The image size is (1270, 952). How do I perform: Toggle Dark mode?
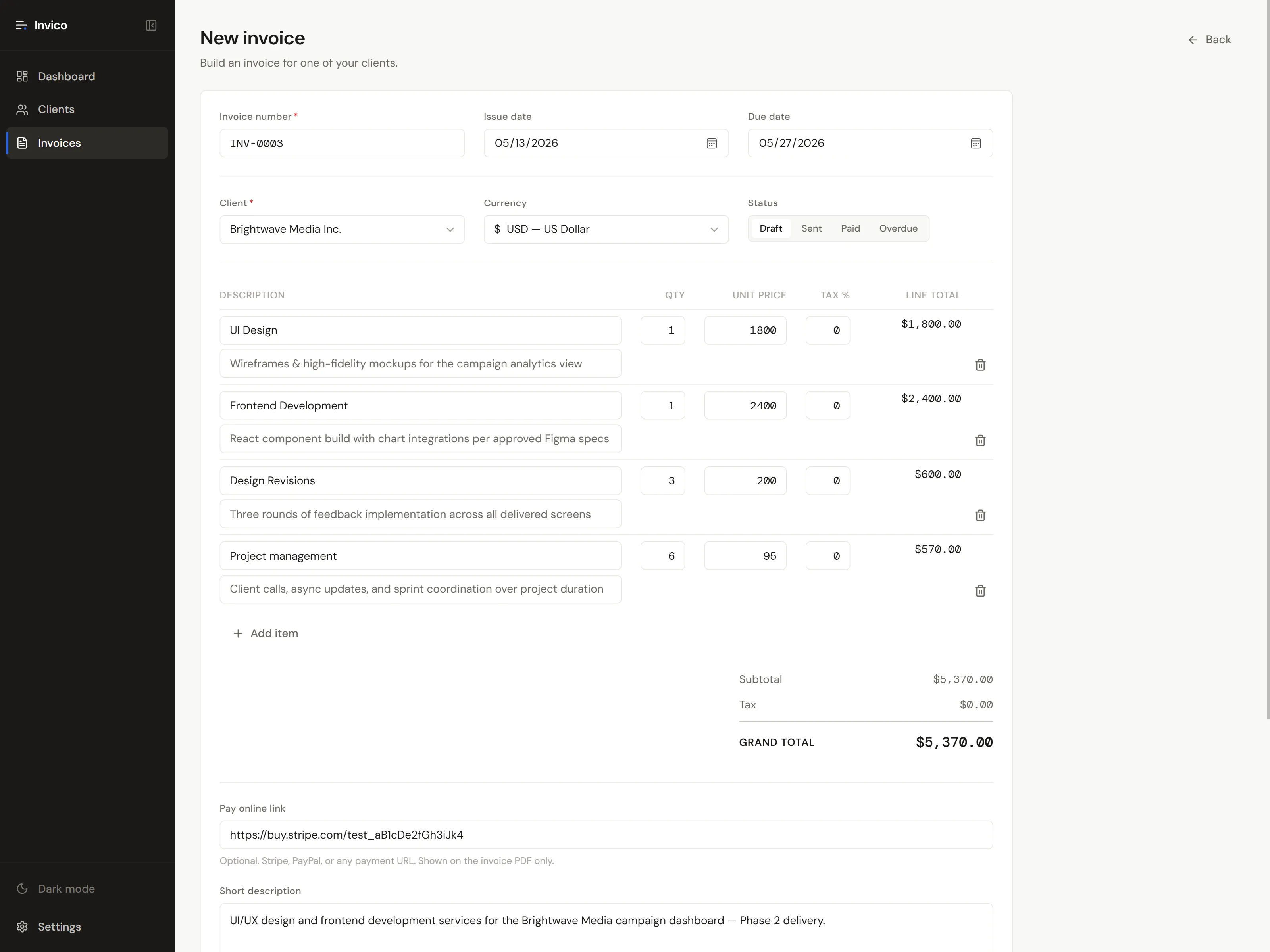click(87, 888)
